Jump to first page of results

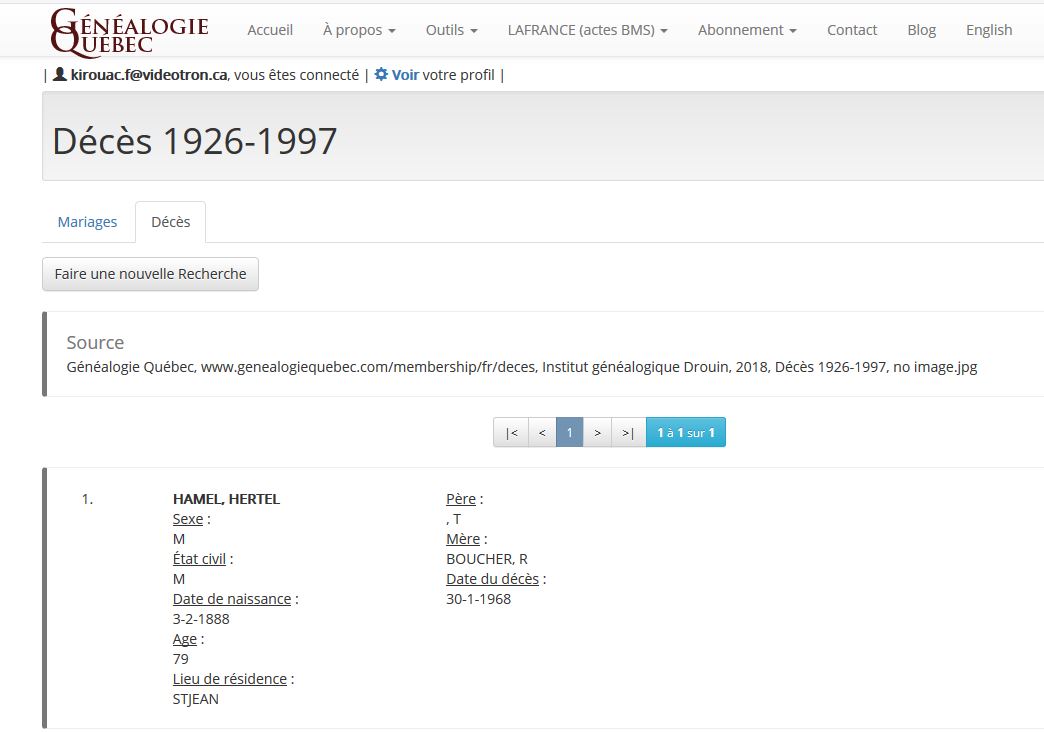point(511,432)
